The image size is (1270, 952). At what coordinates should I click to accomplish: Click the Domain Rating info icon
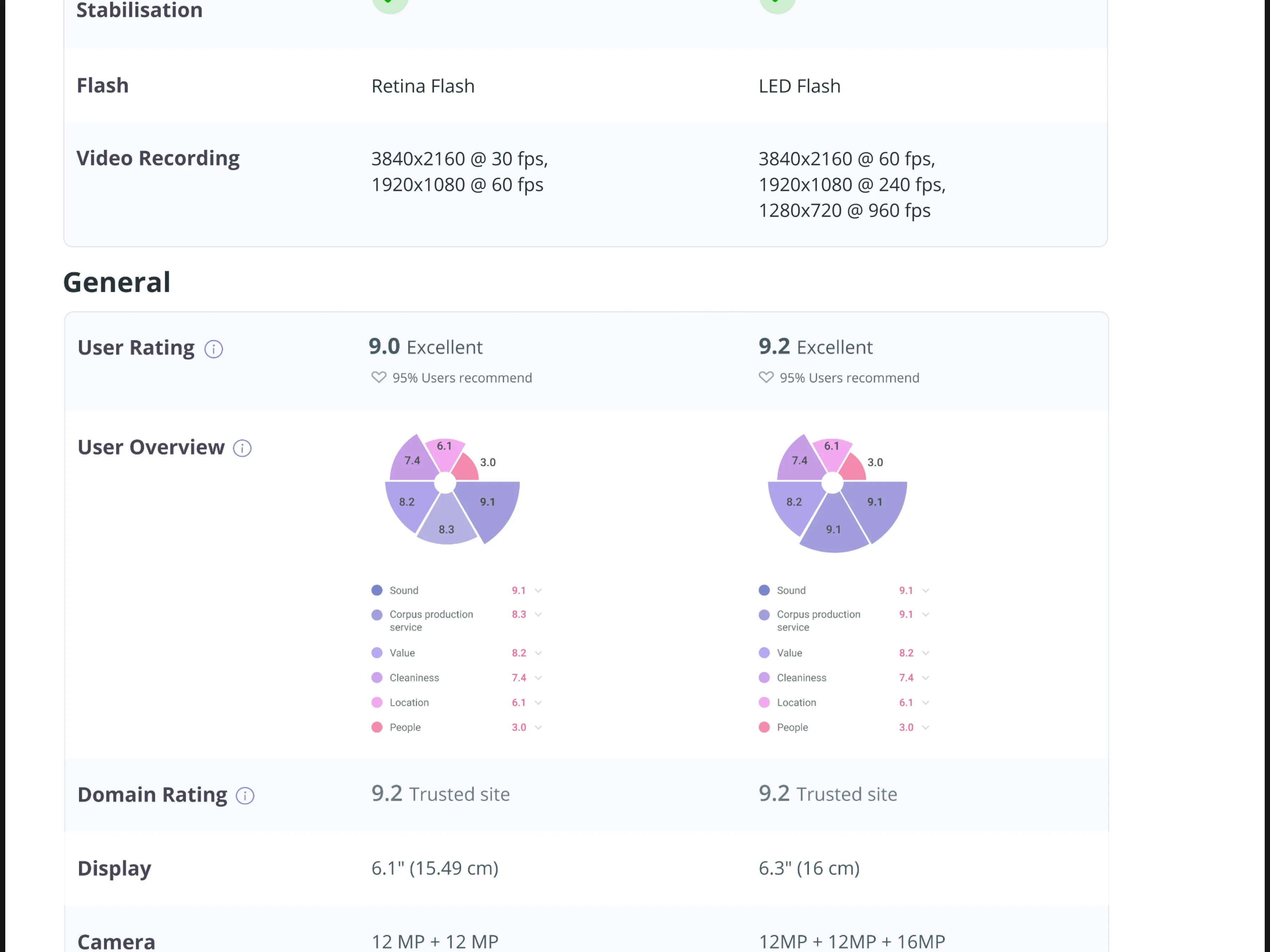point(245,796)
